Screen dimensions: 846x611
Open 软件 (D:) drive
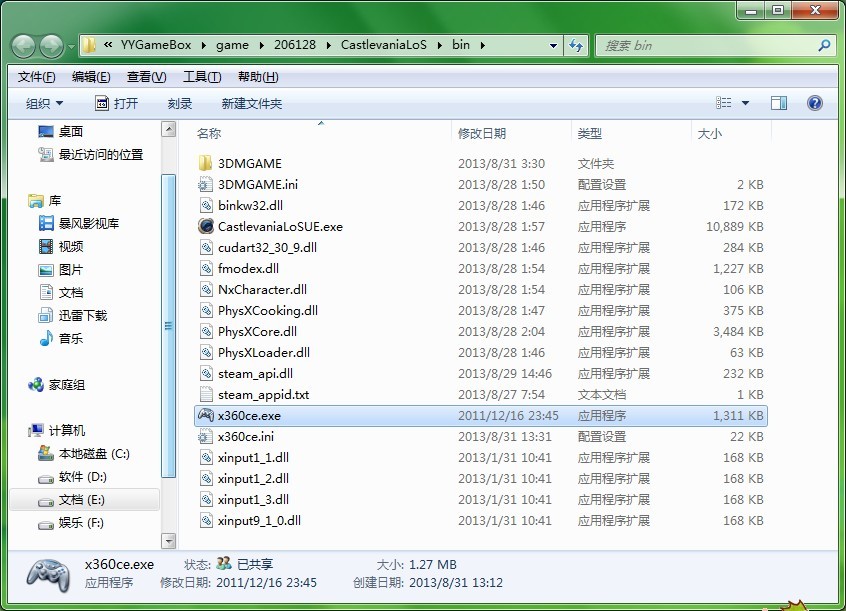pos(83,477)
